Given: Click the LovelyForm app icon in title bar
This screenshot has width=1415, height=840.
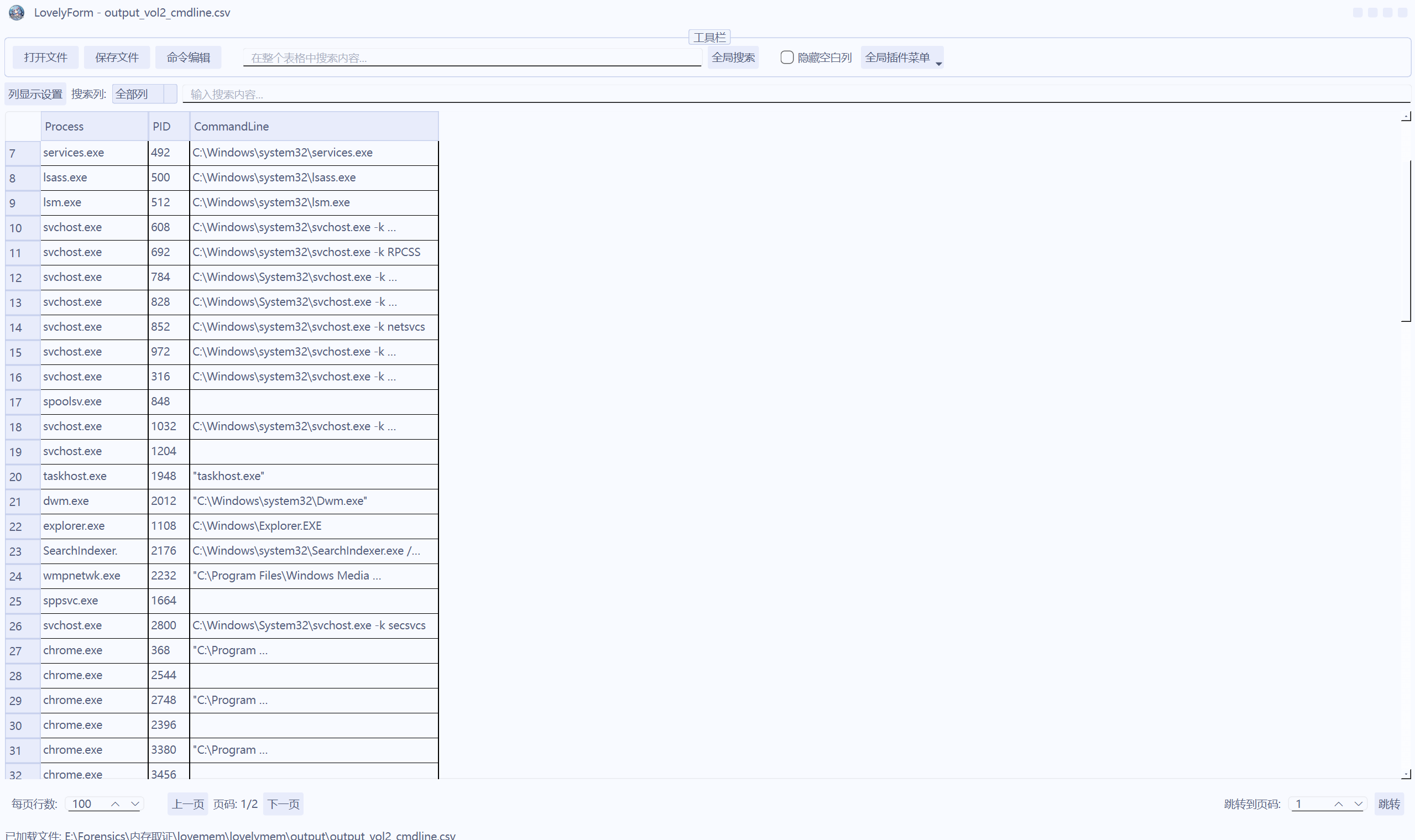Looking at the screenshot, I should pos(17,13).
